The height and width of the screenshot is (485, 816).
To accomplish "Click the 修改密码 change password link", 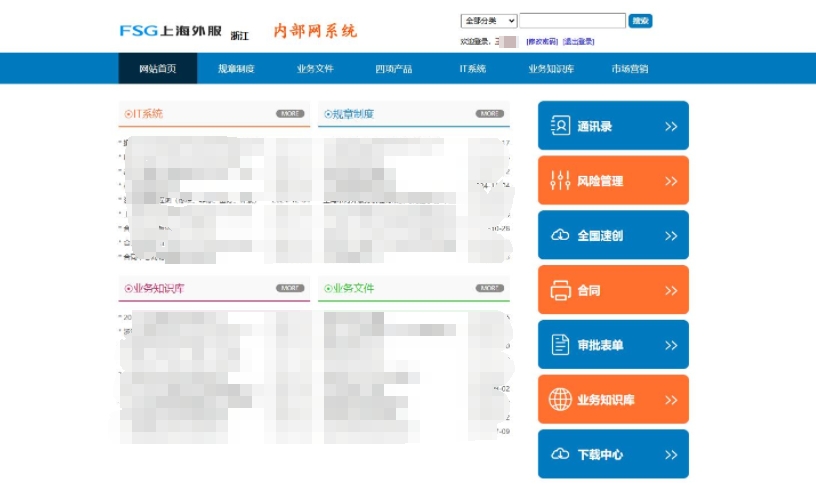I will coord(542,42).
